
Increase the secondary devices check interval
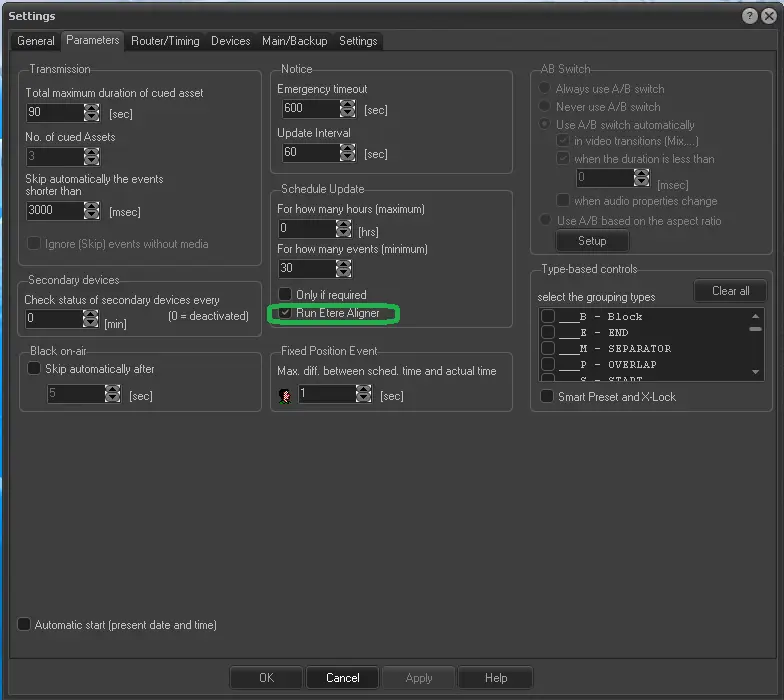click(92, 314)
